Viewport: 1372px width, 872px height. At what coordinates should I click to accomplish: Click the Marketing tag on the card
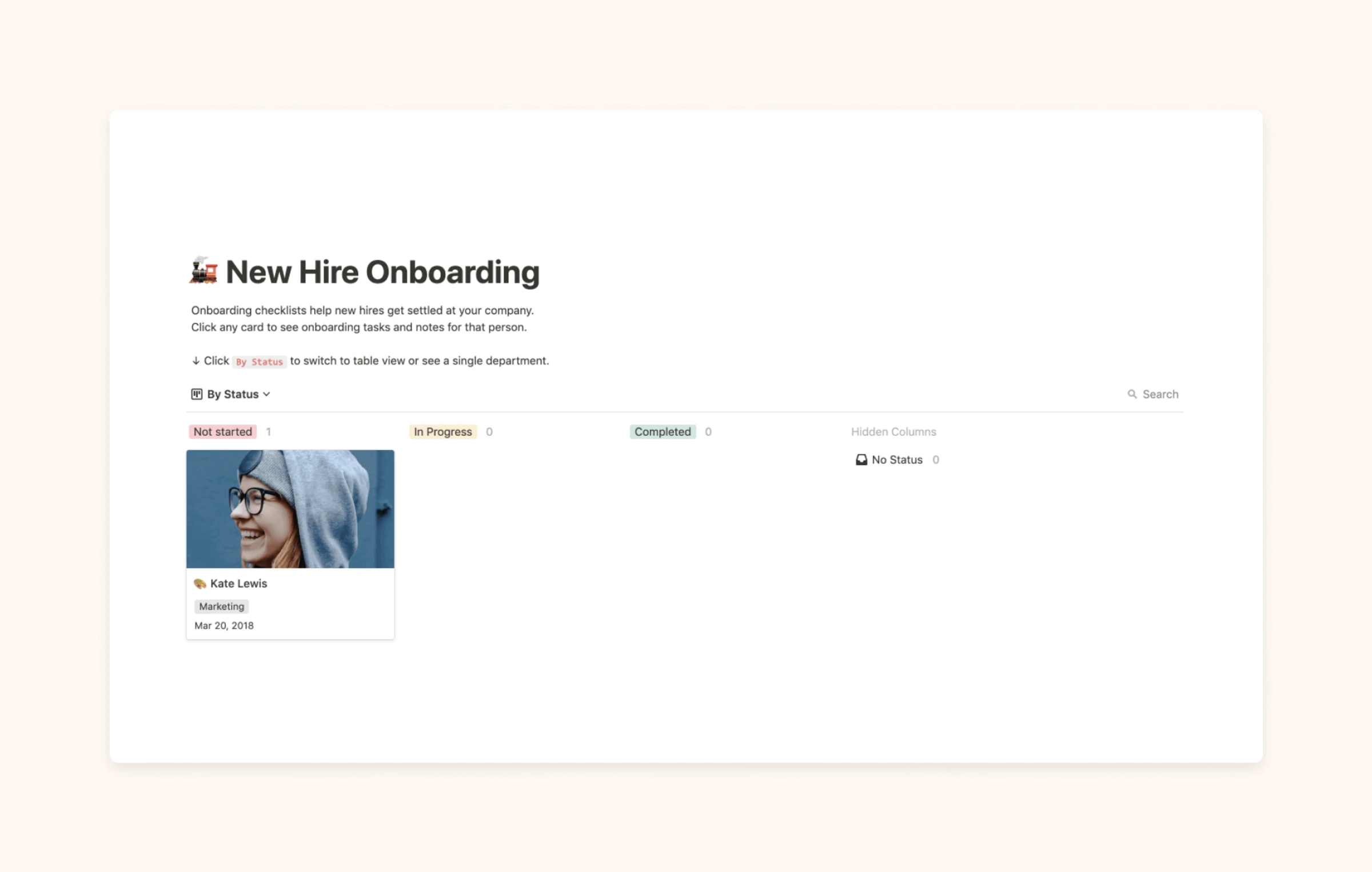pyautogui.click(x=221, y=606)
